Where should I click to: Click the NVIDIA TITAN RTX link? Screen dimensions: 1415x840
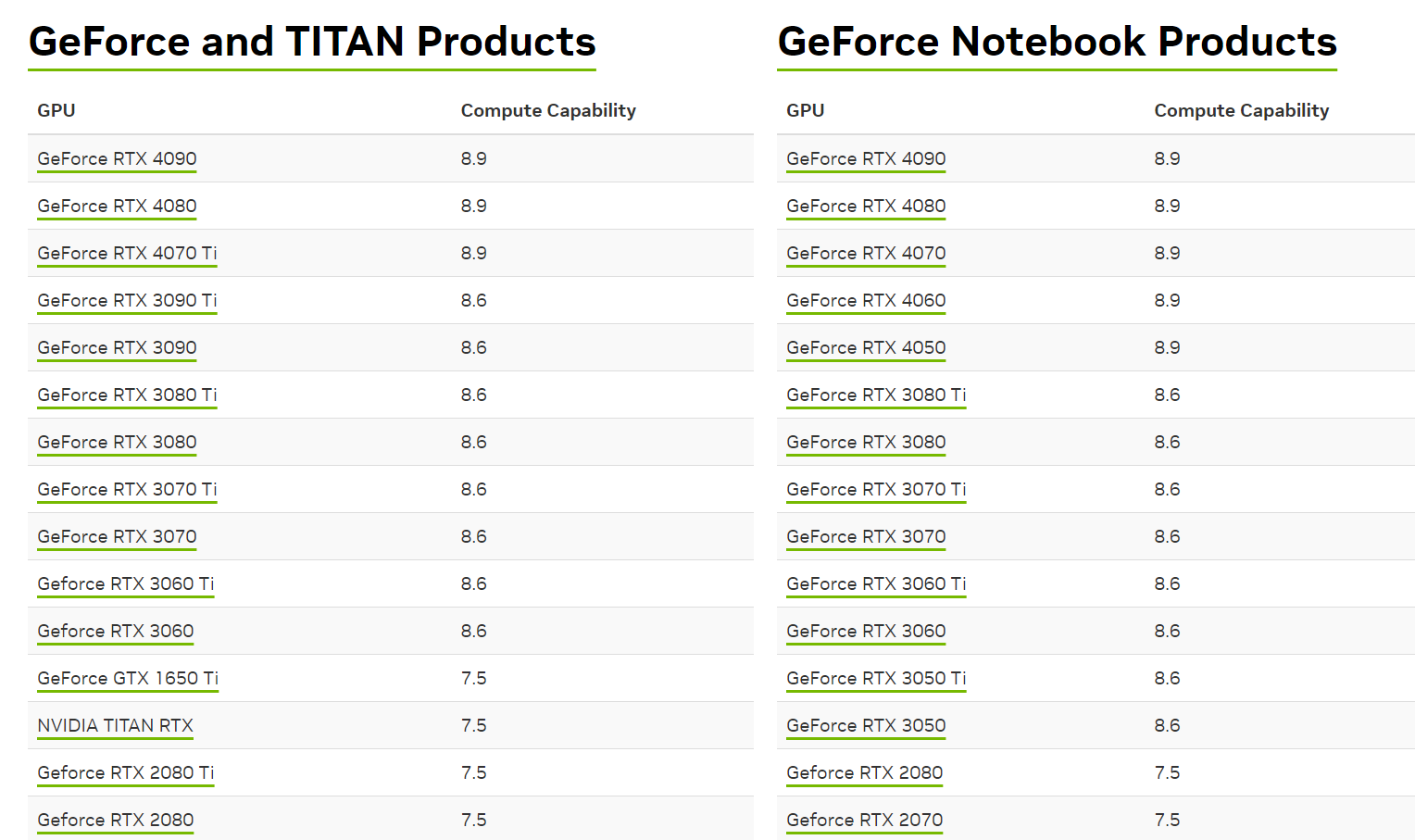[115, 725]
